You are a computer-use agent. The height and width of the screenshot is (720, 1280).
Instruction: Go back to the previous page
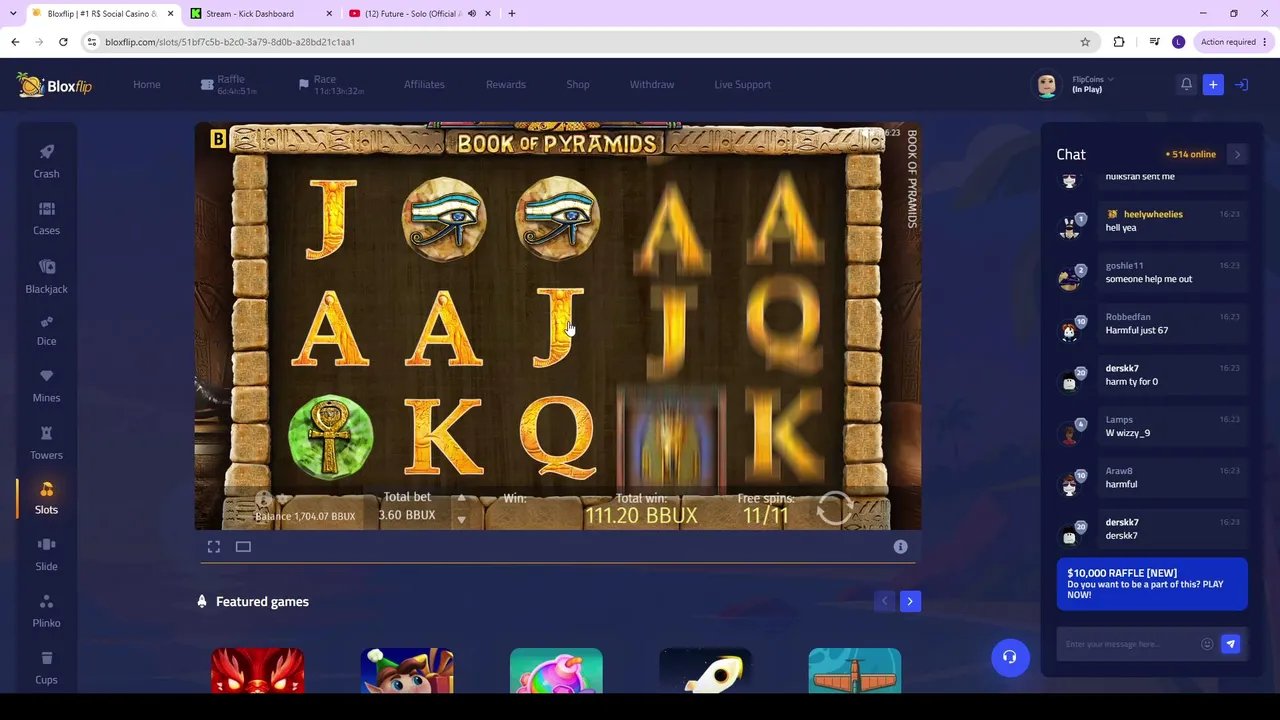[x=15, y=42]
